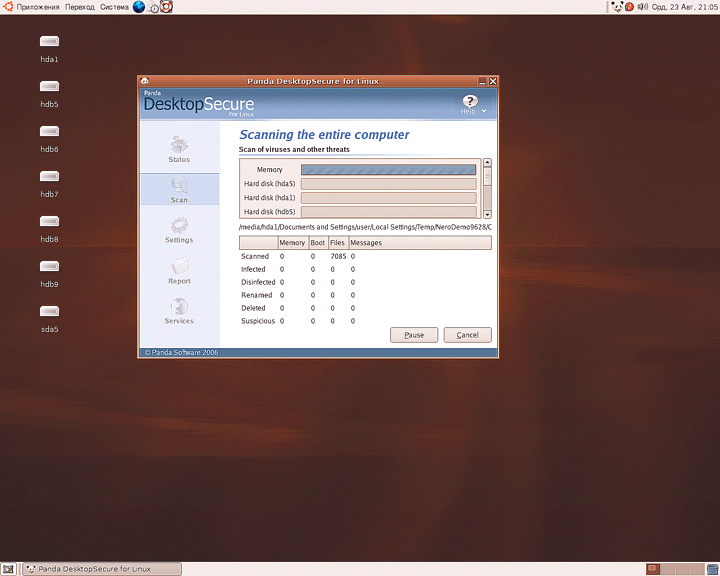Image resolution: width=720 pixels, height=576 pixels.
Task: Click the Help question mark icon
Action: pyautogui.click(x=470, y=101)
